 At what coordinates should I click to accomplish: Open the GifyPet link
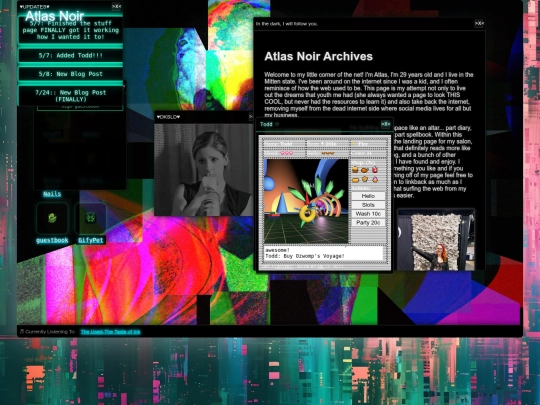click(x=91, y=240)
